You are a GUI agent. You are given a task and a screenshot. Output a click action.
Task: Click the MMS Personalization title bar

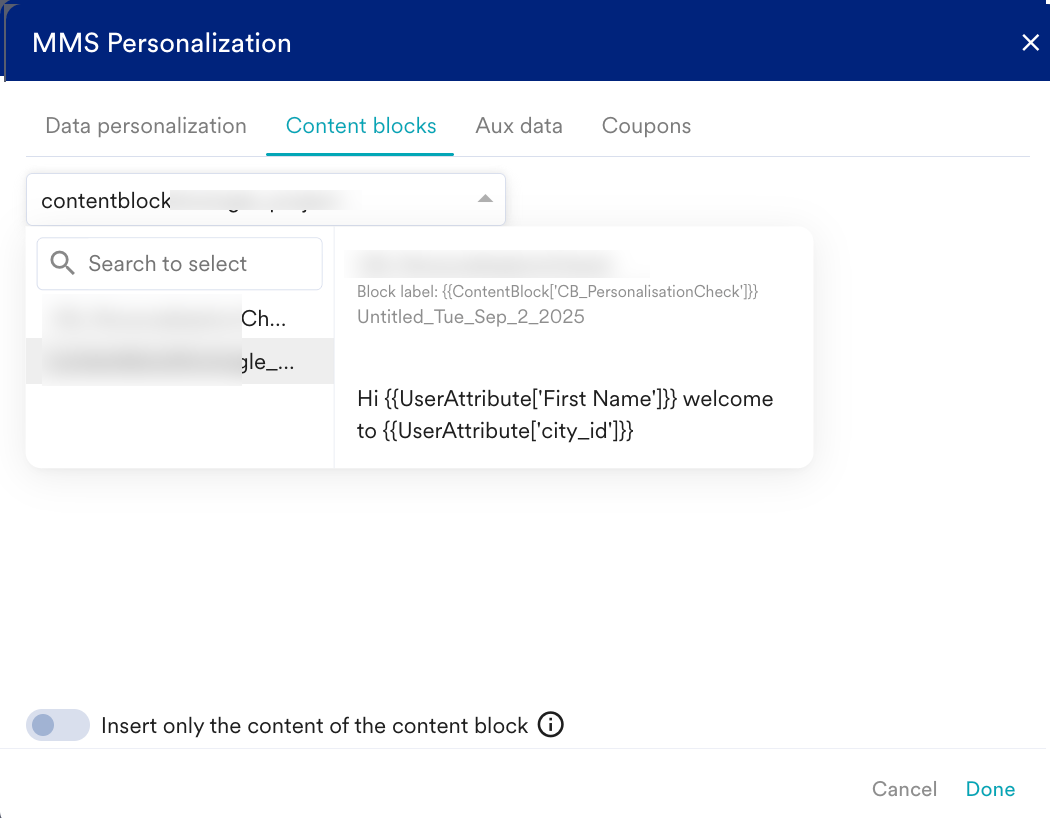tap(500, 43)
